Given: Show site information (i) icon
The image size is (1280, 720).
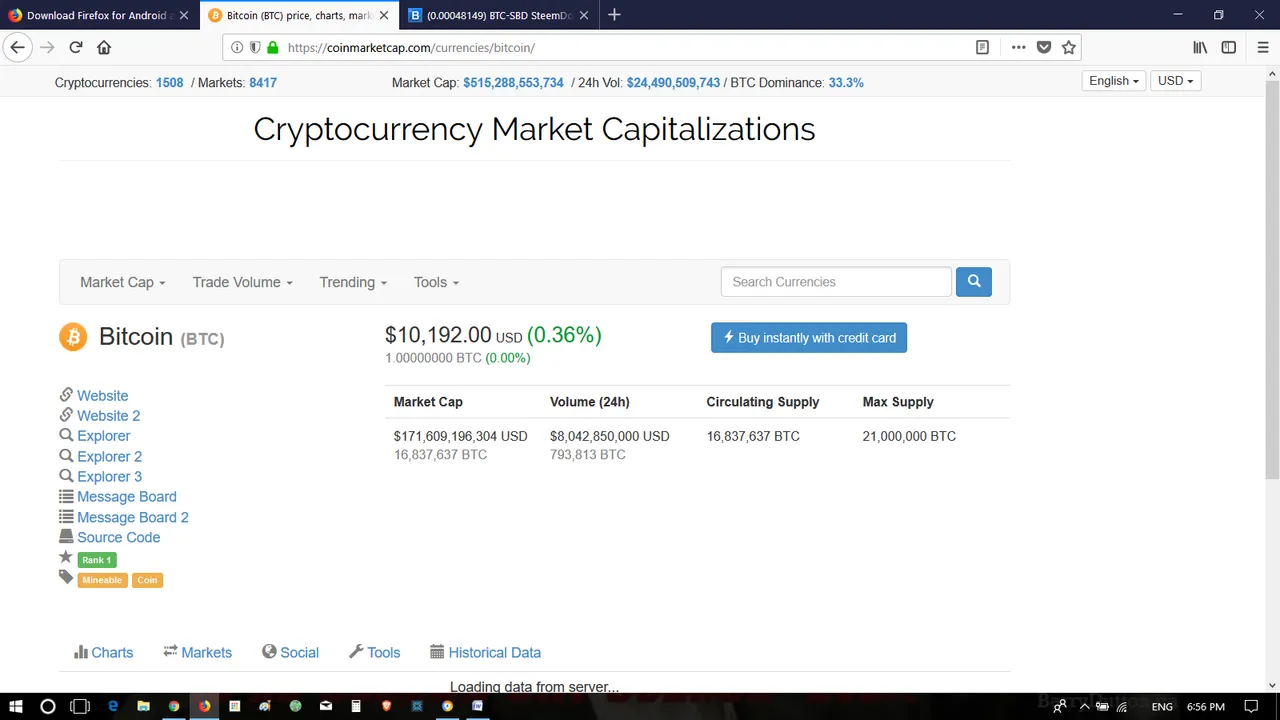Looking at the screenshot, I should coord(237,47).
